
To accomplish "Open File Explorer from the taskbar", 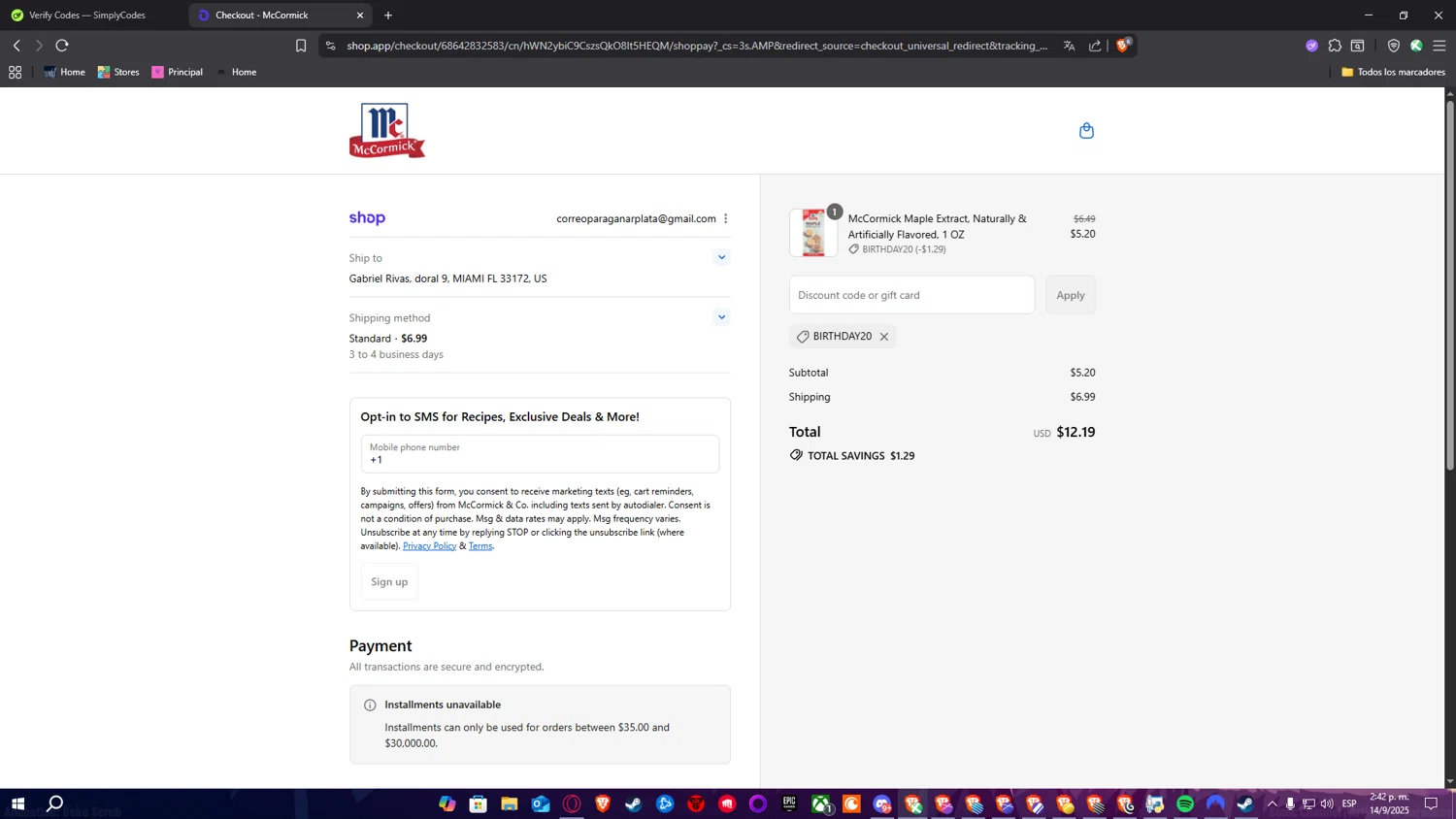I will pyautogui.click(x=509, y=803).
